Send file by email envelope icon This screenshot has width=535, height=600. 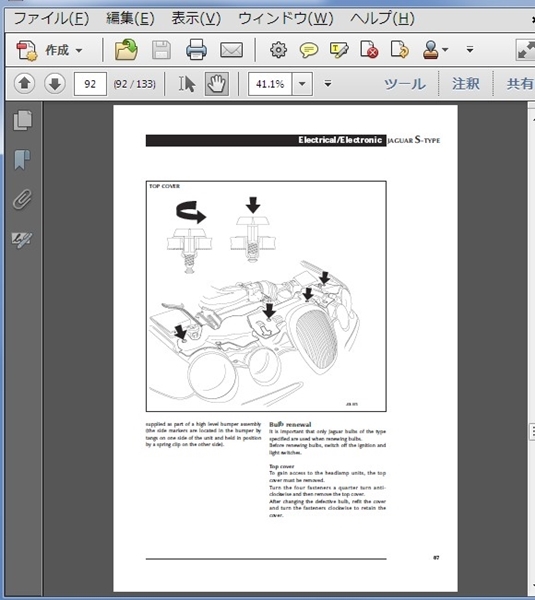[x=231, y=50]
